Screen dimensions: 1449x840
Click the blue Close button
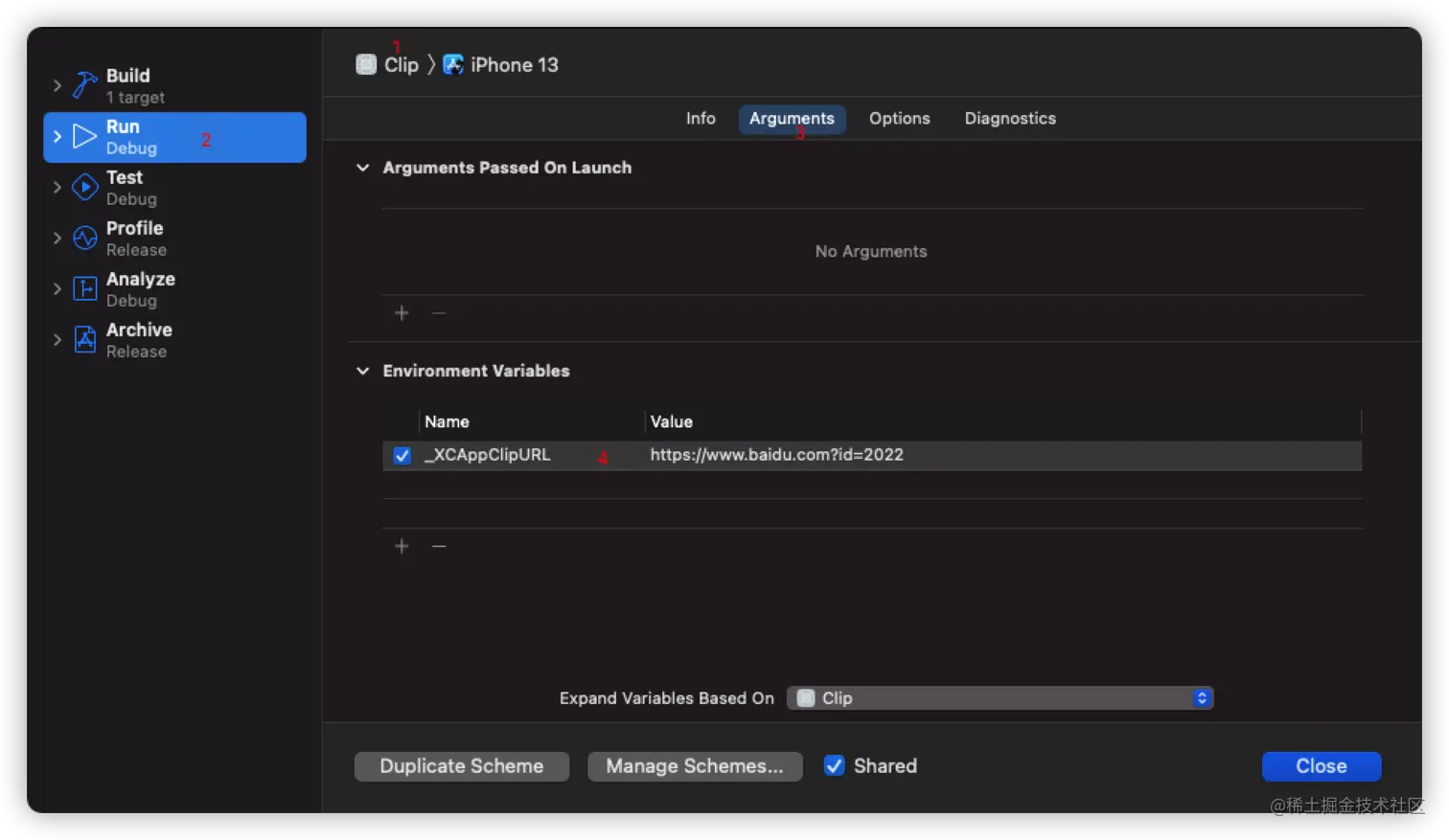1322,766
